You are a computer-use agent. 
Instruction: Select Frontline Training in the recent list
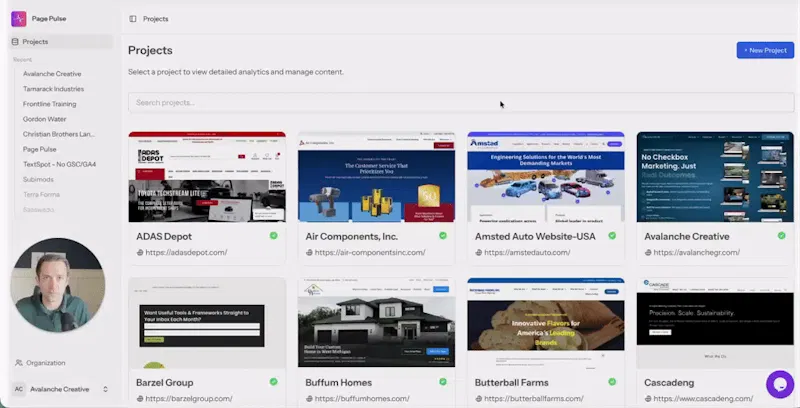(x=49, y=104)
